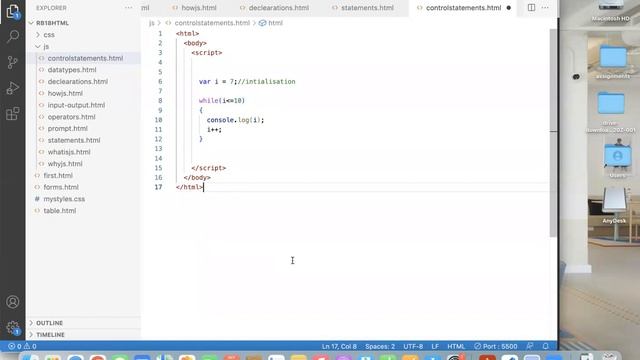The height and width of the screenshot is (360, 640).
Task: Open the Extensions view icon
Action: 13,113
